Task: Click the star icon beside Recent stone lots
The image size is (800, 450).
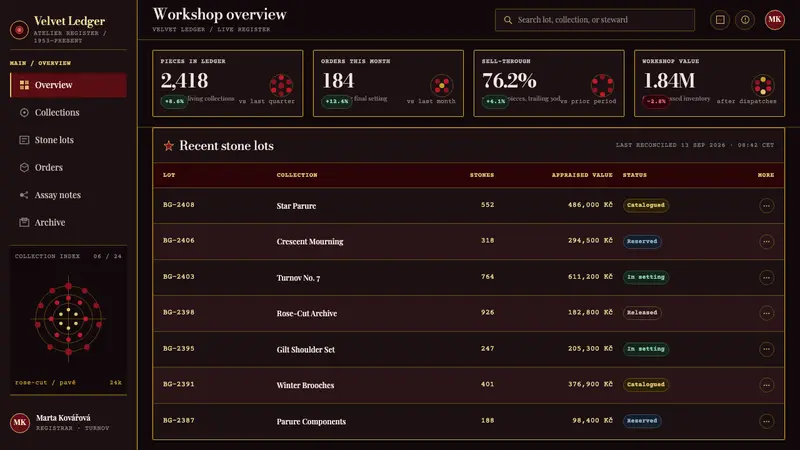Action: coord(168,146)
